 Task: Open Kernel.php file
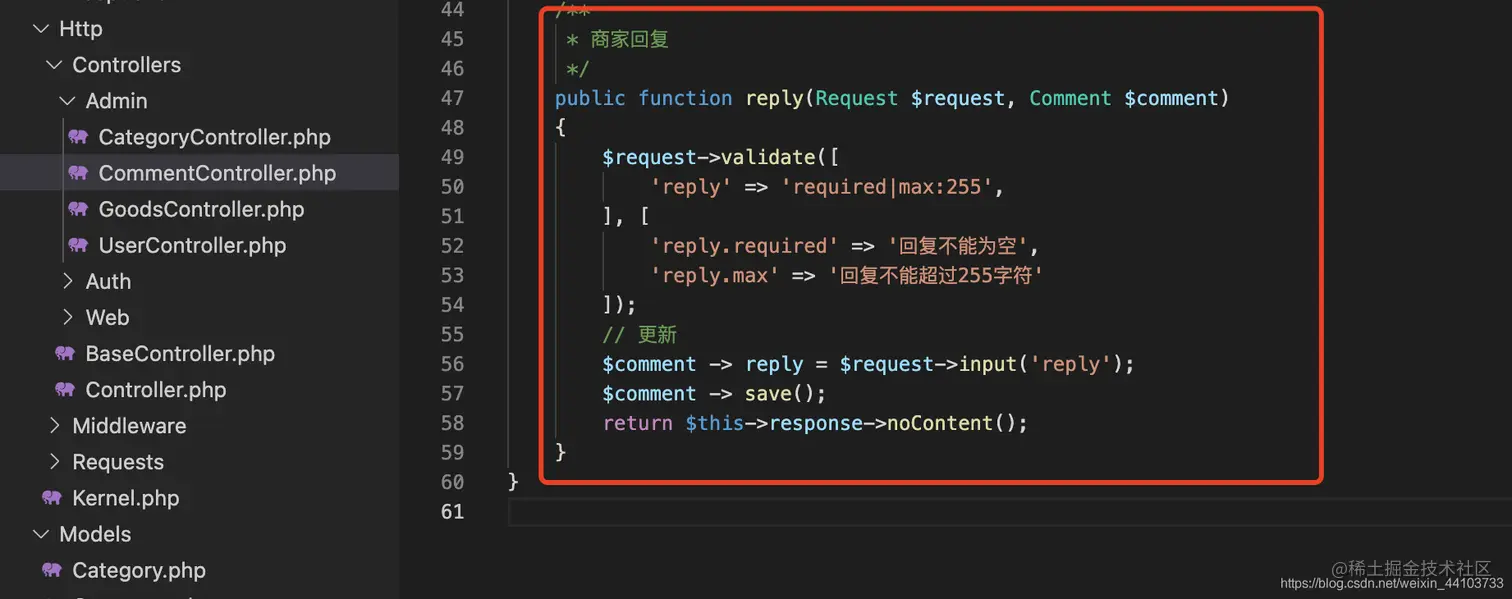point(126,497)
